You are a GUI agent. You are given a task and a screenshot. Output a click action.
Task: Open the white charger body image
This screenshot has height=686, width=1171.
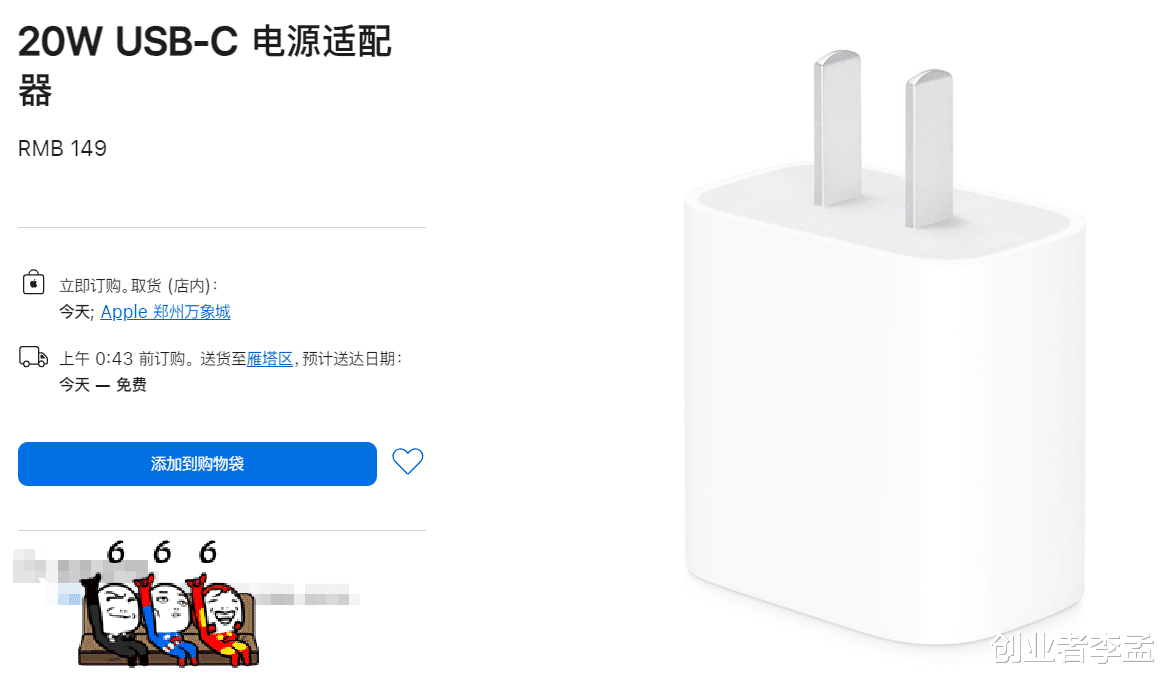pyautogui.click(x=884, y=407)
